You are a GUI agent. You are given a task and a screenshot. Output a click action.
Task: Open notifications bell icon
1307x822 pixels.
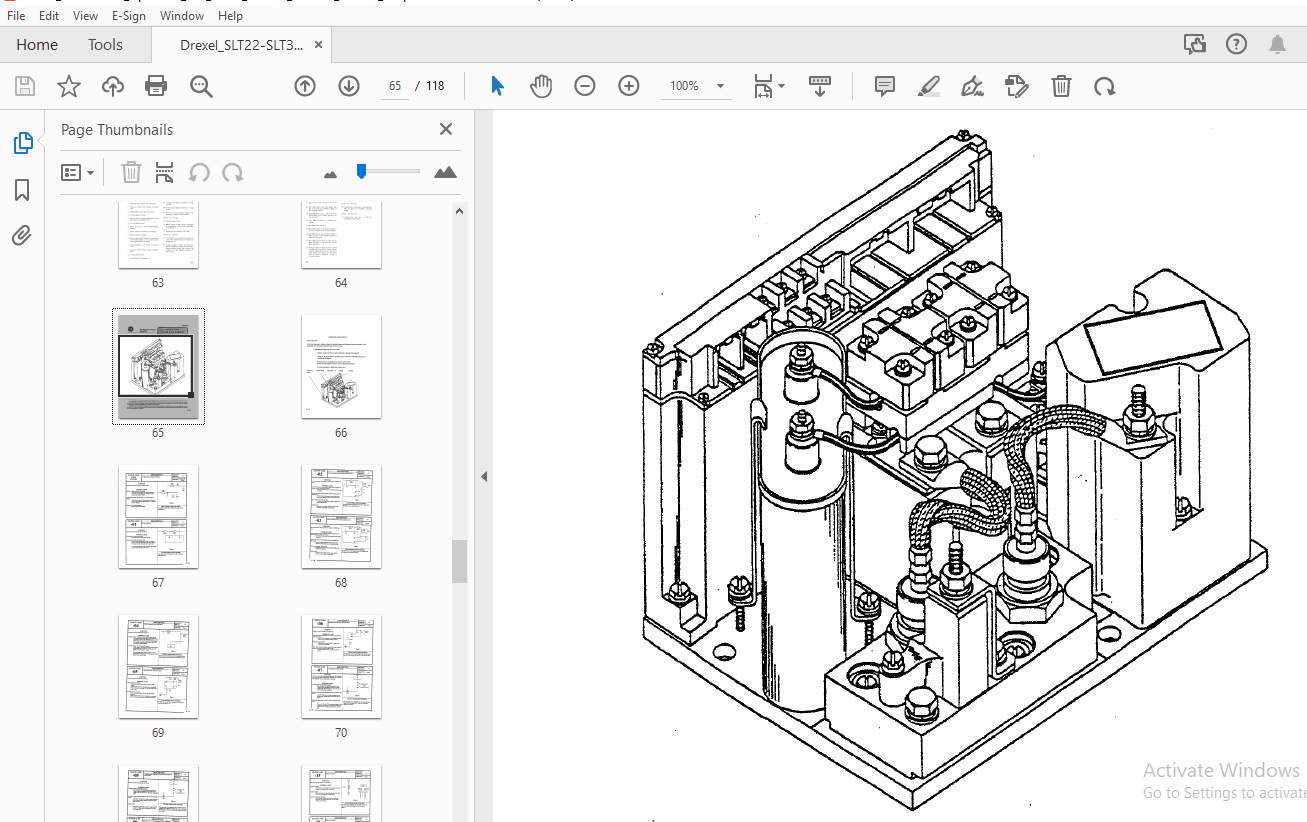(x=1278, y=44)
